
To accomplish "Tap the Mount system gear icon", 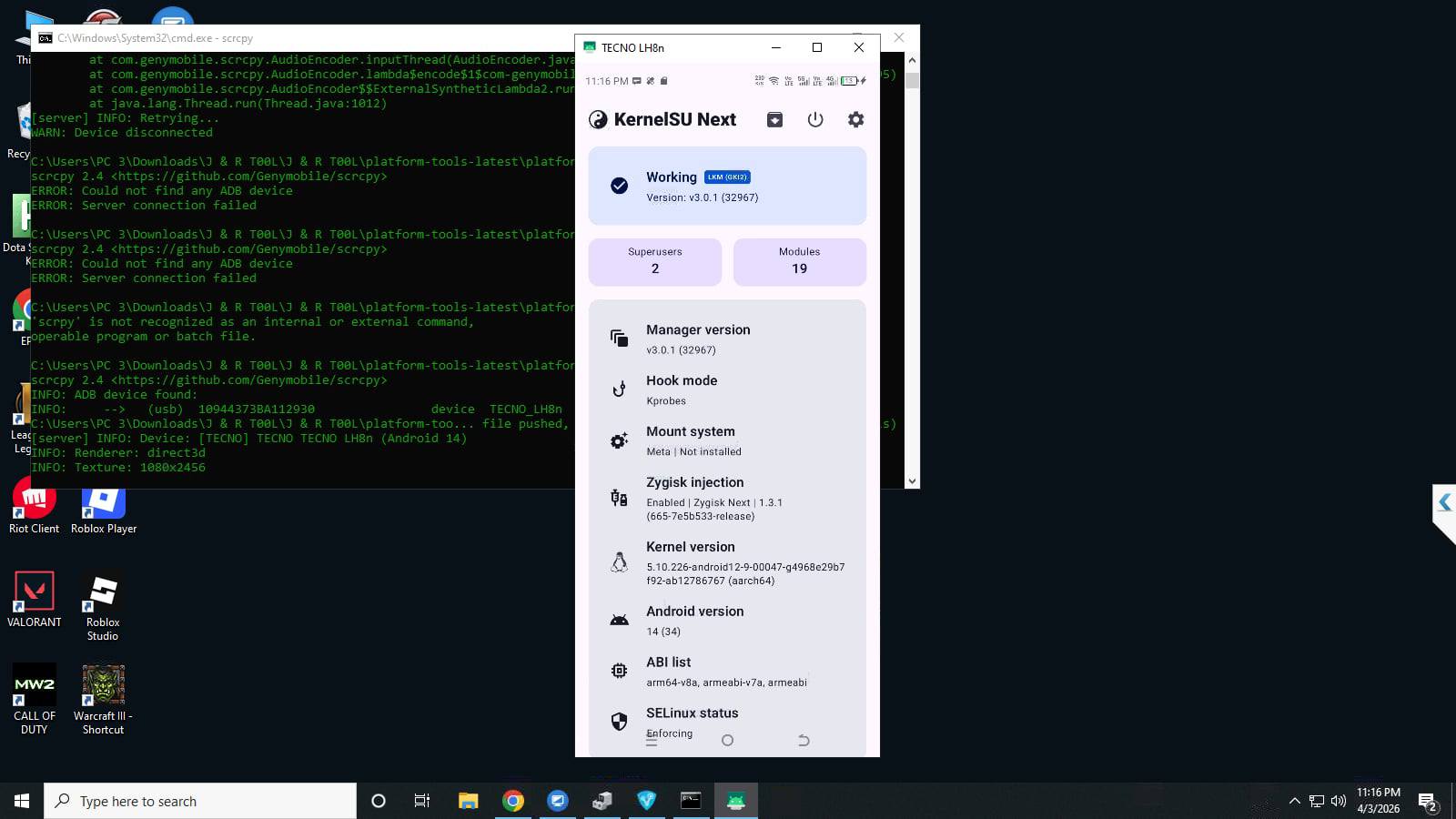I will click(x=619, y=440).
